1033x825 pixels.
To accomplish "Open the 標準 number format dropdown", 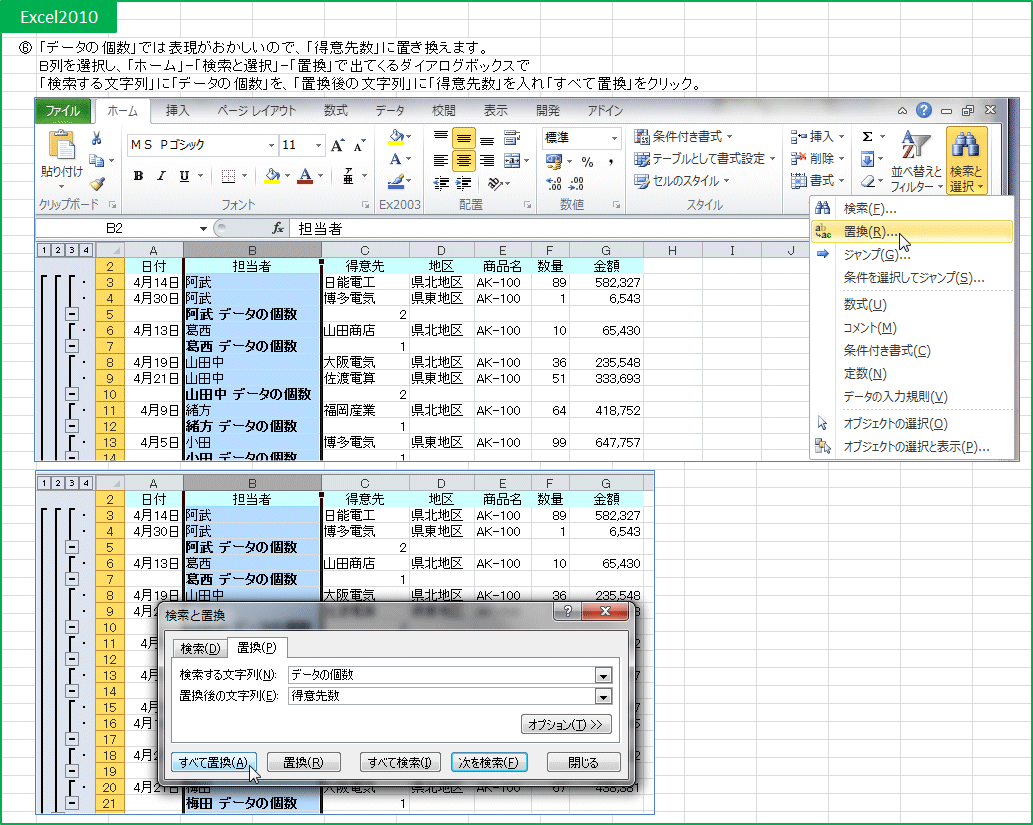I will click(613, 138).
